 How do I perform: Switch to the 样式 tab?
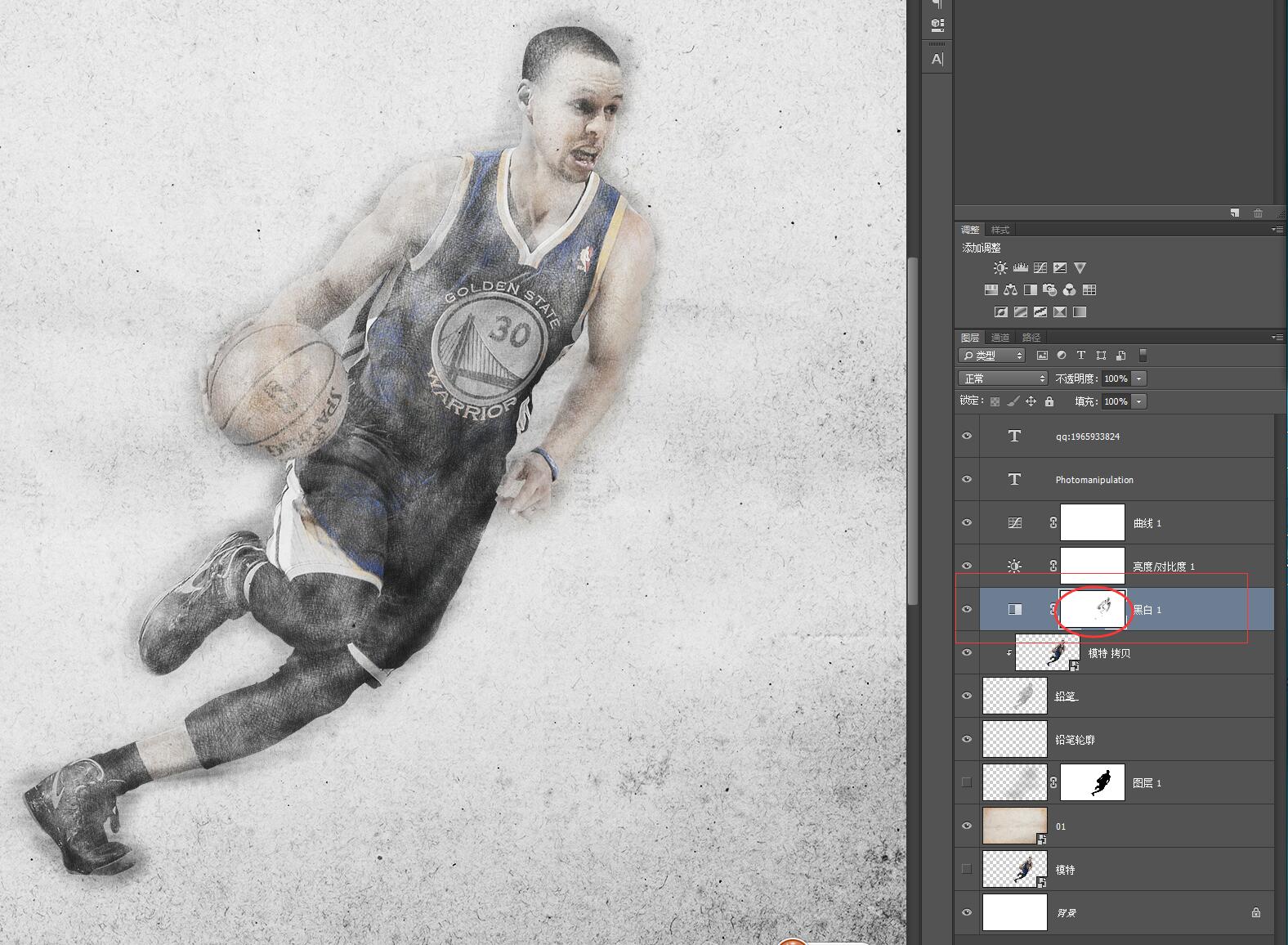tap(1000, 230)
